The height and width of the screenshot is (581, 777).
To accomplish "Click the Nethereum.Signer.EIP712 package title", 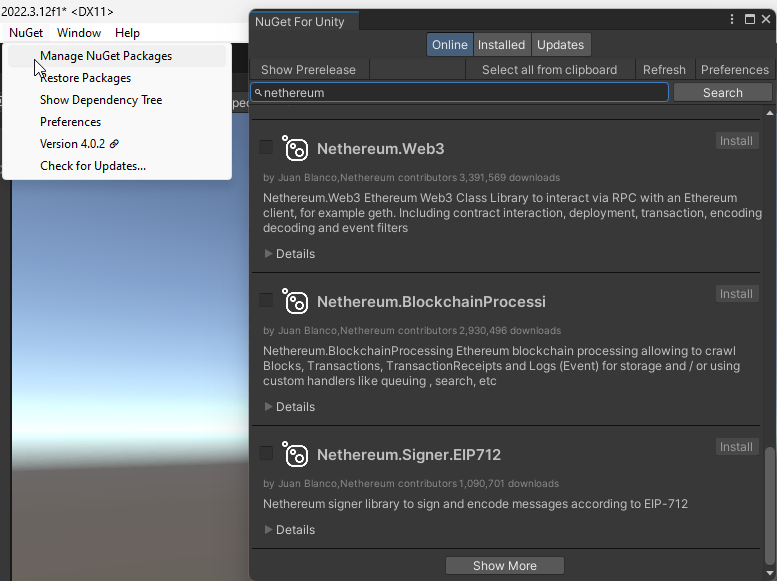I will pos(409,455).
